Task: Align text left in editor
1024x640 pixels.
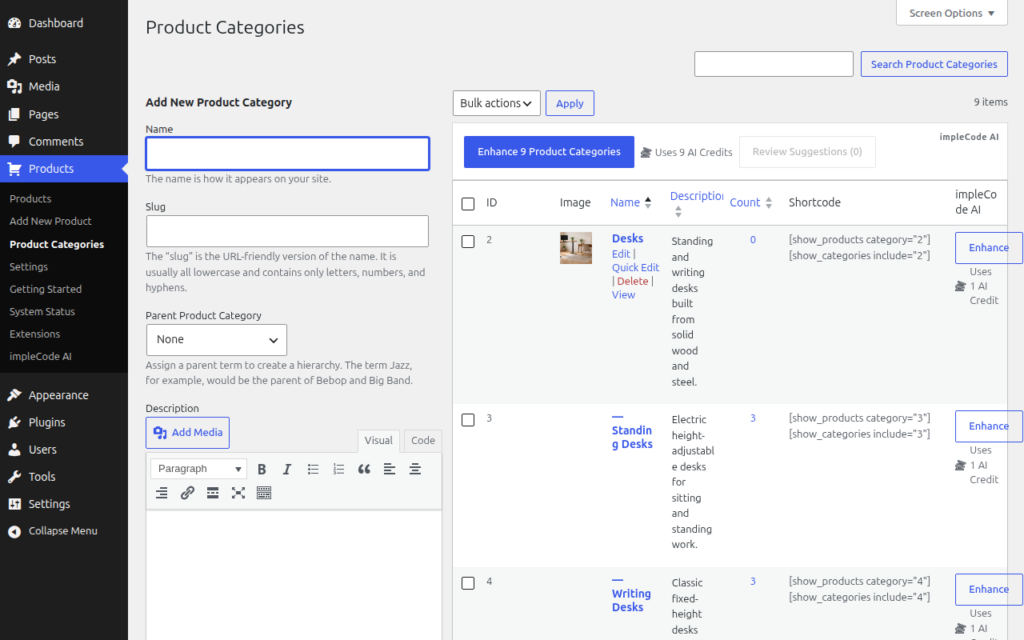Action: click(x=389, y=469)
